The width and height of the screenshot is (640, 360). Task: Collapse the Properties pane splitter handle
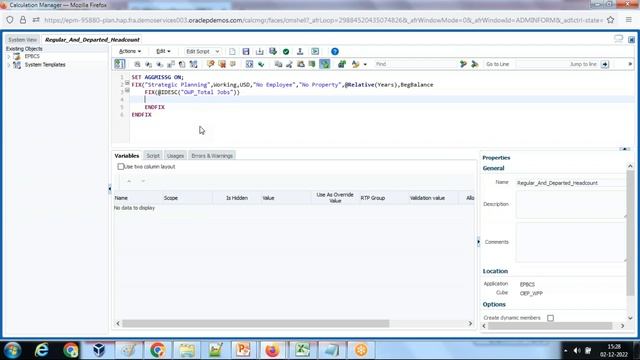point(478,242)
